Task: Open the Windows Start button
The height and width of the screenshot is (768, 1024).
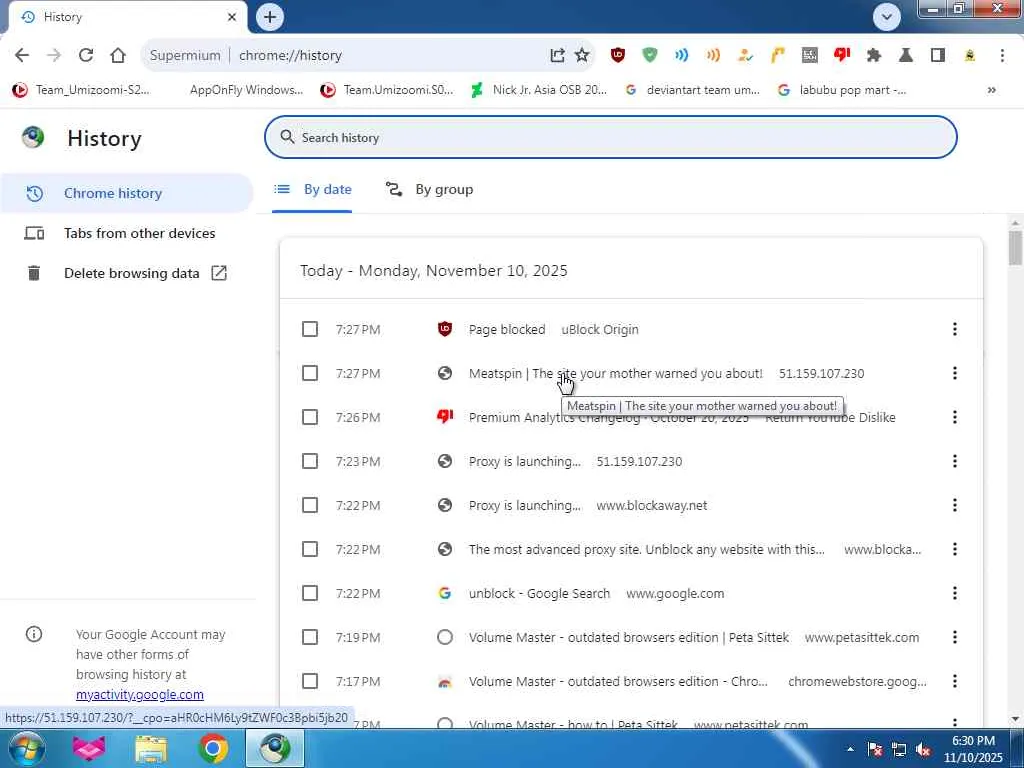Action: [27, 748]
